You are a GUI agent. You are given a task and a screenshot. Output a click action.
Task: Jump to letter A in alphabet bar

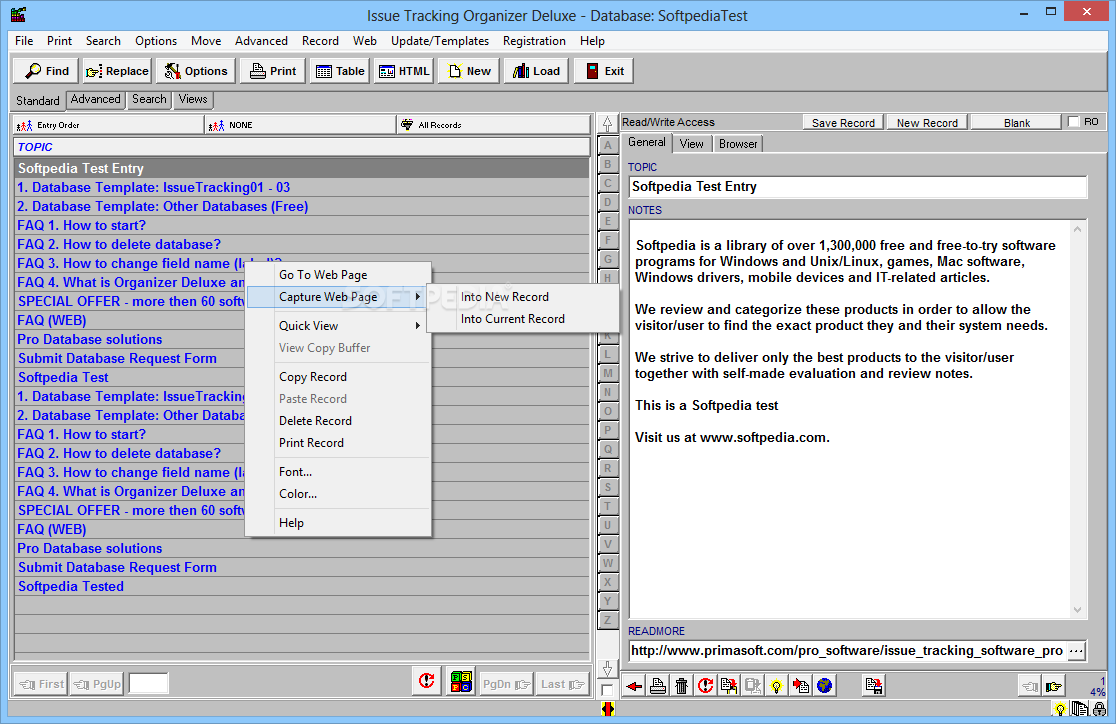click(x=607, y=145)
